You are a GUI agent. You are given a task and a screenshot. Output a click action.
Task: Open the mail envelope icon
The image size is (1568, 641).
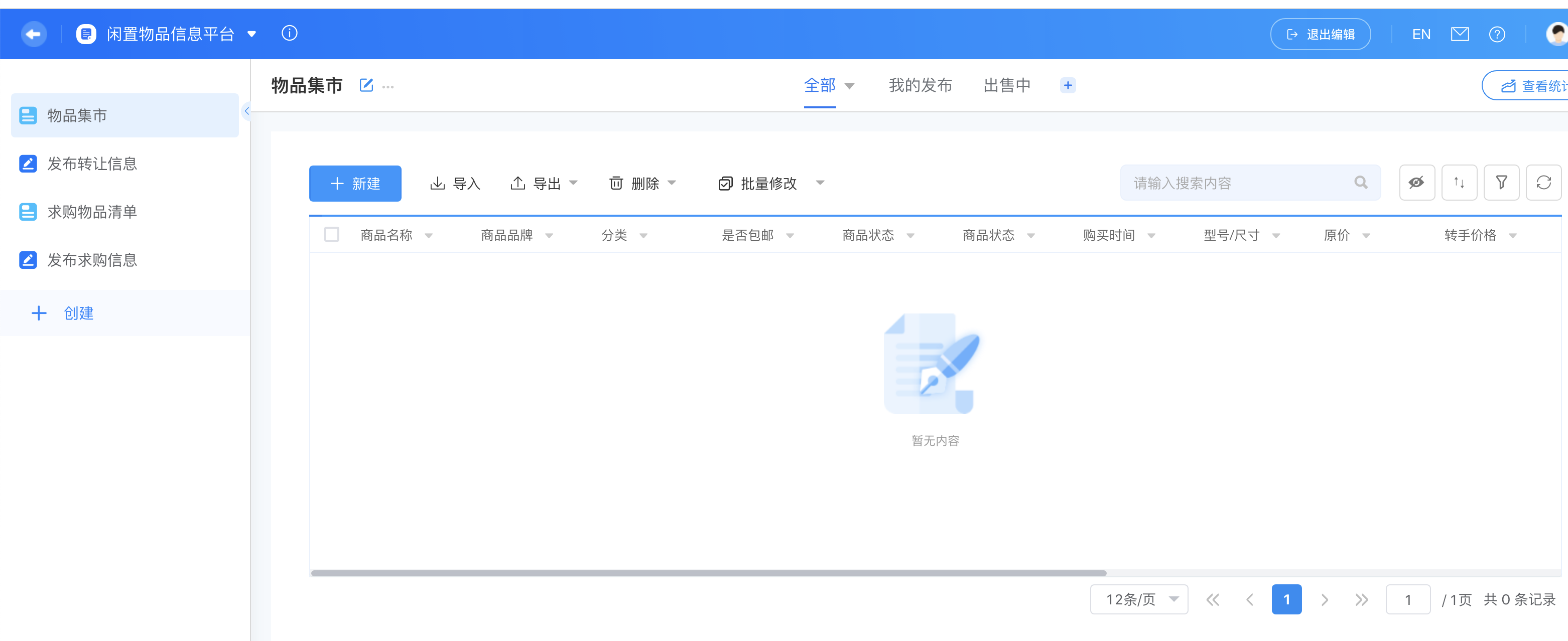1460,35
